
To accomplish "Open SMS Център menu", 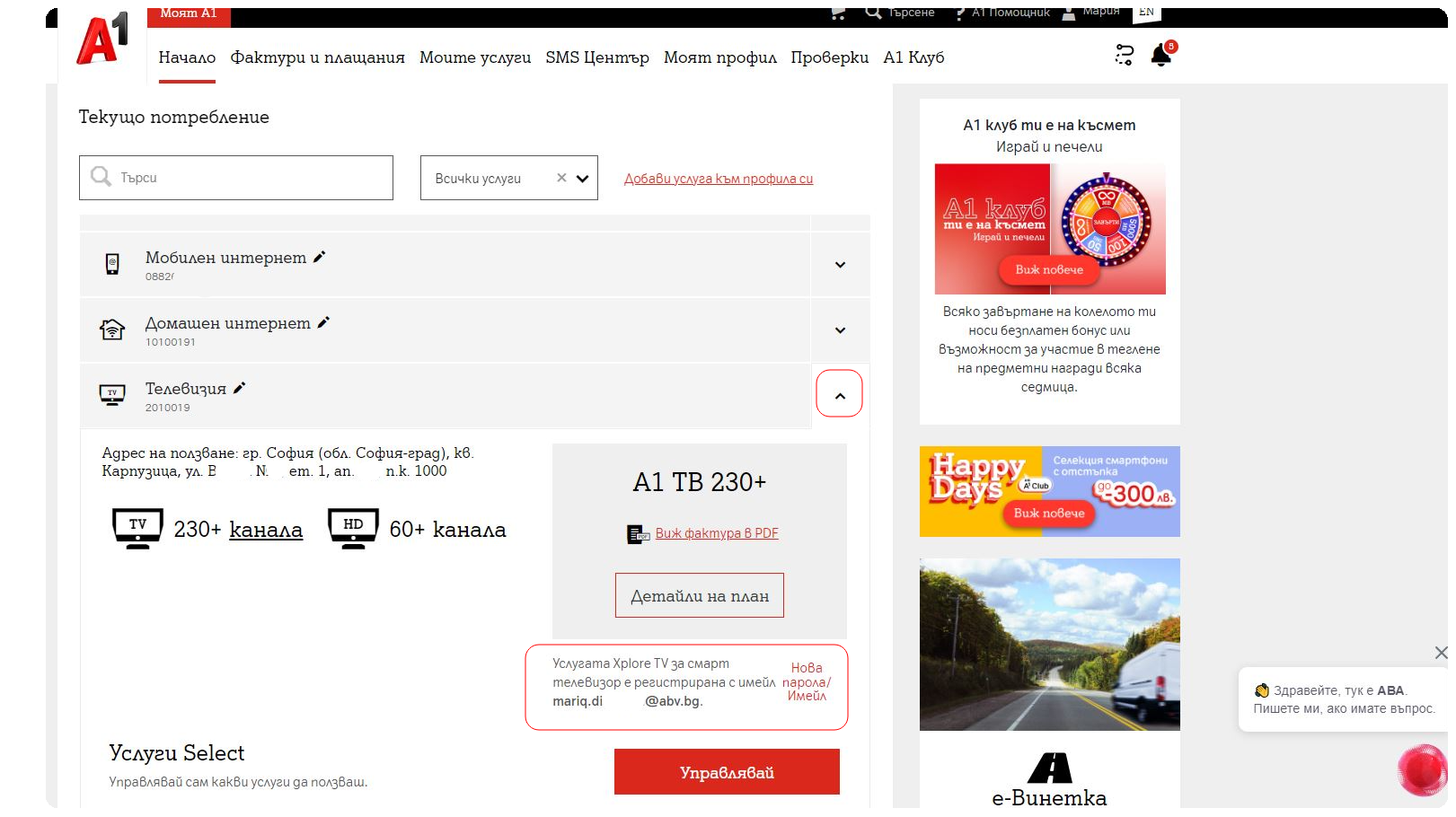I will (x=597, y=57).
